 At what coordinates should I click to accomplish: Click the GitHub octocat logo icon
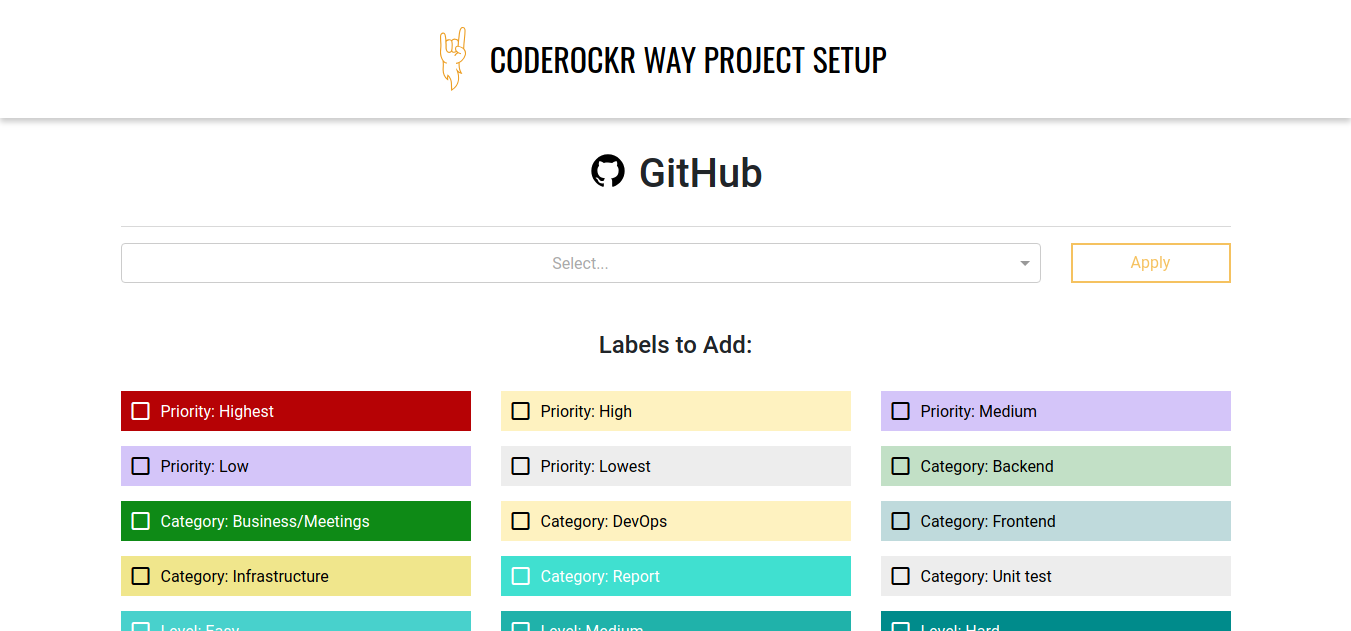pos(608,172)
